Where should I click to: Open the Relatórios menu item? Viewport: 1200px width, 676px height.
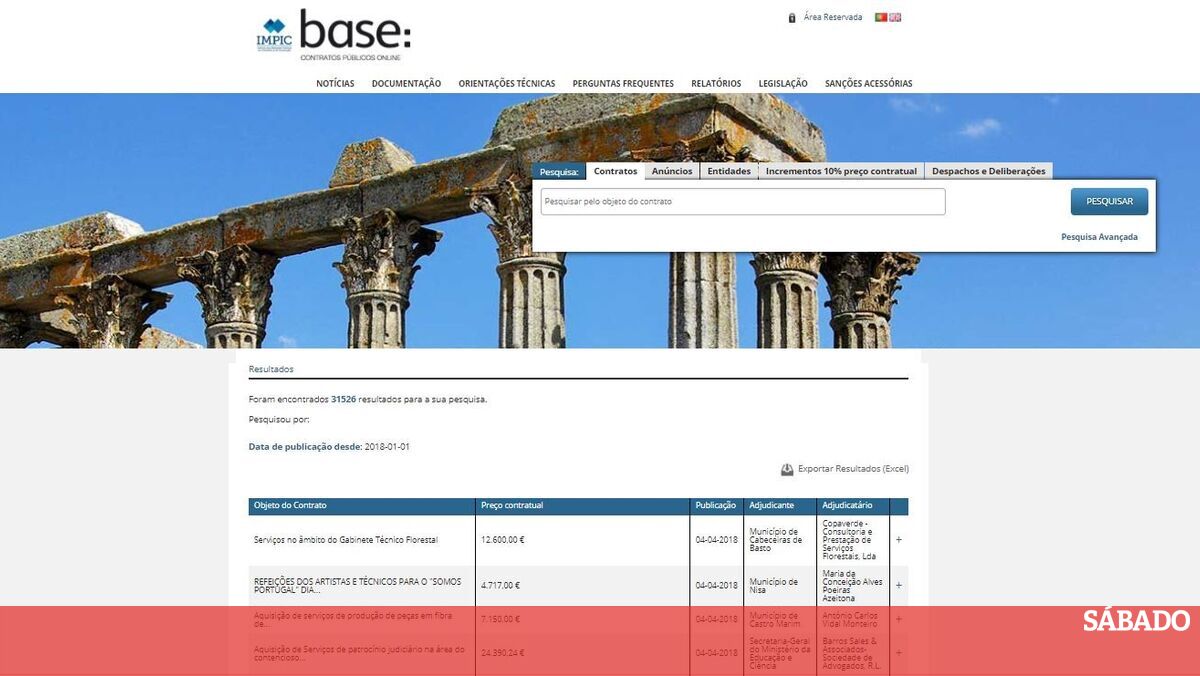pyautogui.click(x=716, y=84)
